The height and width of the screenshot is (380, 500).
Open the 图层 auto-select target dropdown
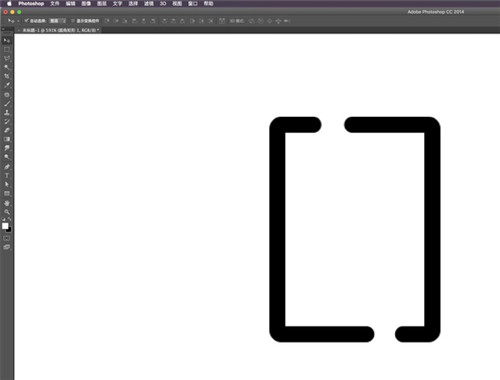[57, 21]
